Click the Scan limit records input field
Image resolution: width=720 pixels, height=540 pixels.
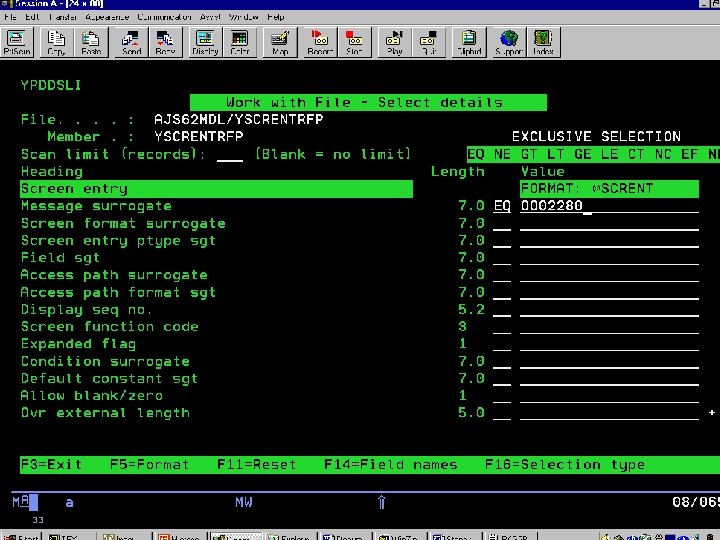(x=230, y=155)
